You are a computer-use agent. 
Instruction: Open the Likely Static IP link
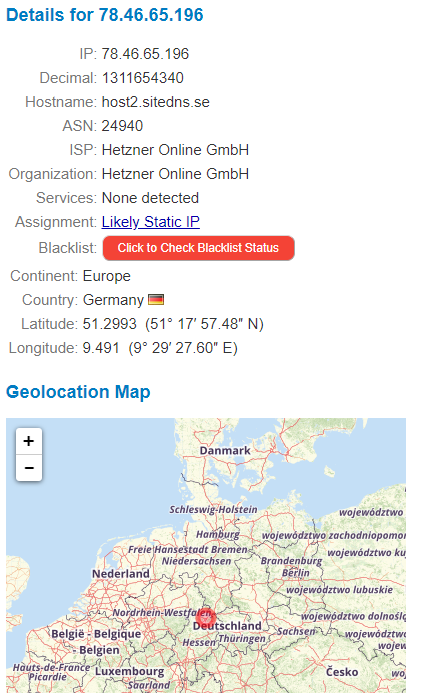(151, 222)
